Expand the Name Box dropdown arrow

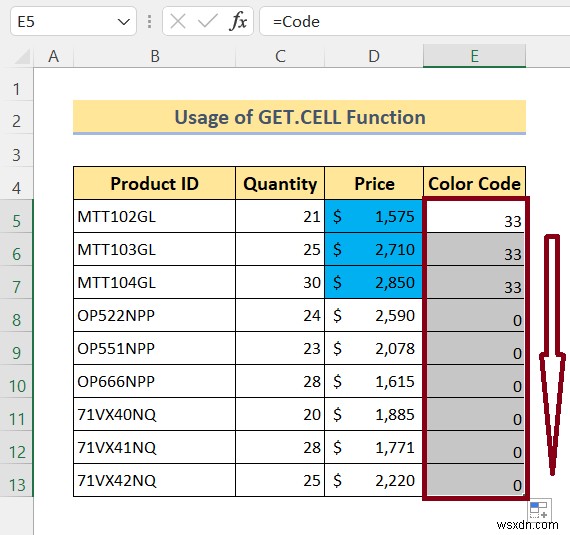124,22
